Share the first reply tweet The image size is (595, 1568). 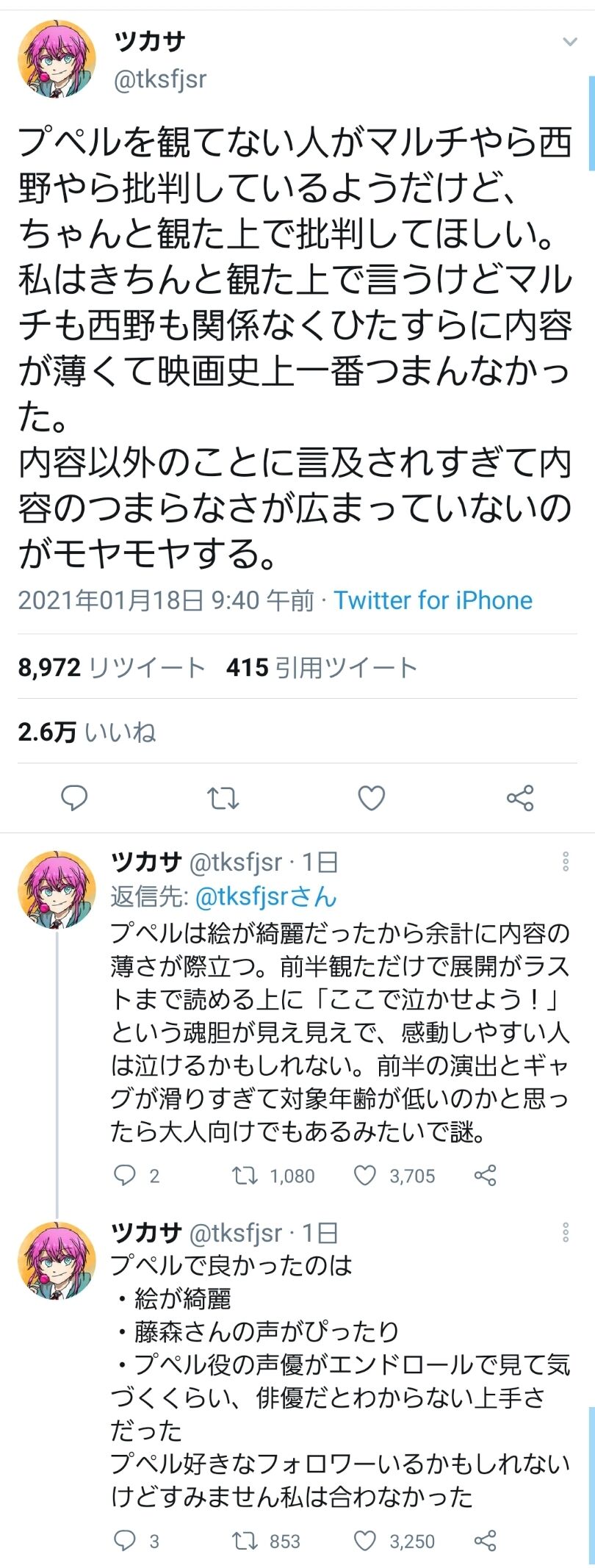[x=486, y=1176]
